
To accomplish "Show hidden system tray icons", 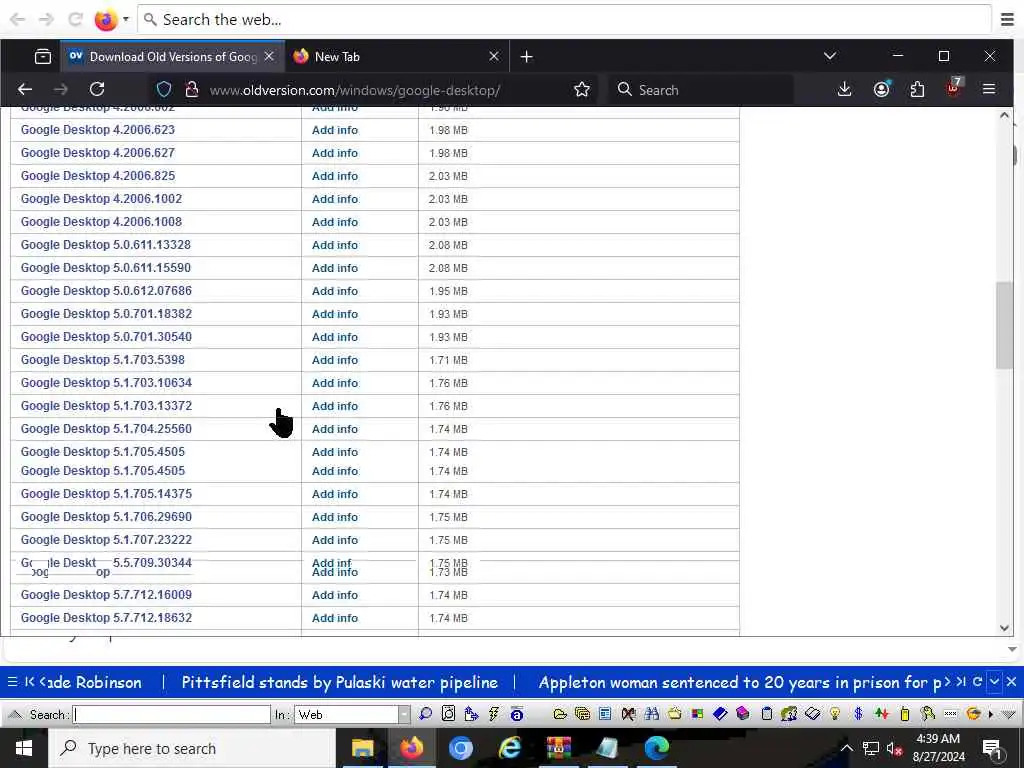I will [846, 748].
